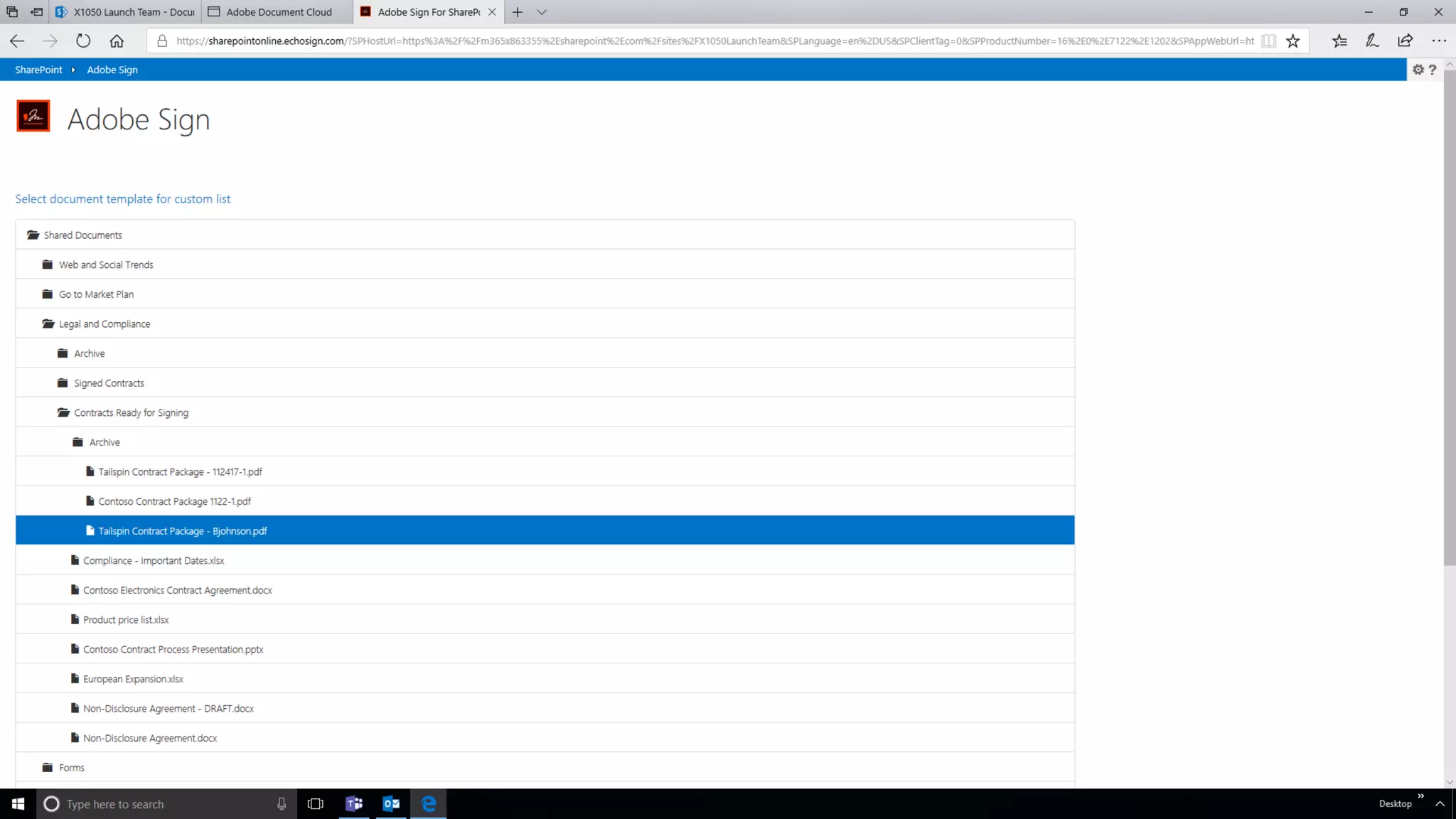Viewport: 1456px width, 819px height.
Task: Collapse the Shared Documents folder
Action: (82, 235)
